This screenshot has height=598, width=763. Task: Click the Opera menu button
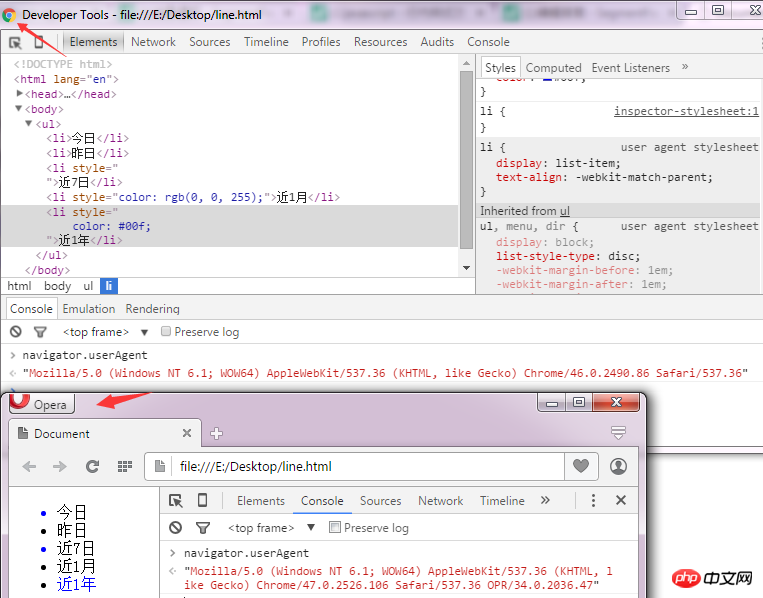coord(40,404)
